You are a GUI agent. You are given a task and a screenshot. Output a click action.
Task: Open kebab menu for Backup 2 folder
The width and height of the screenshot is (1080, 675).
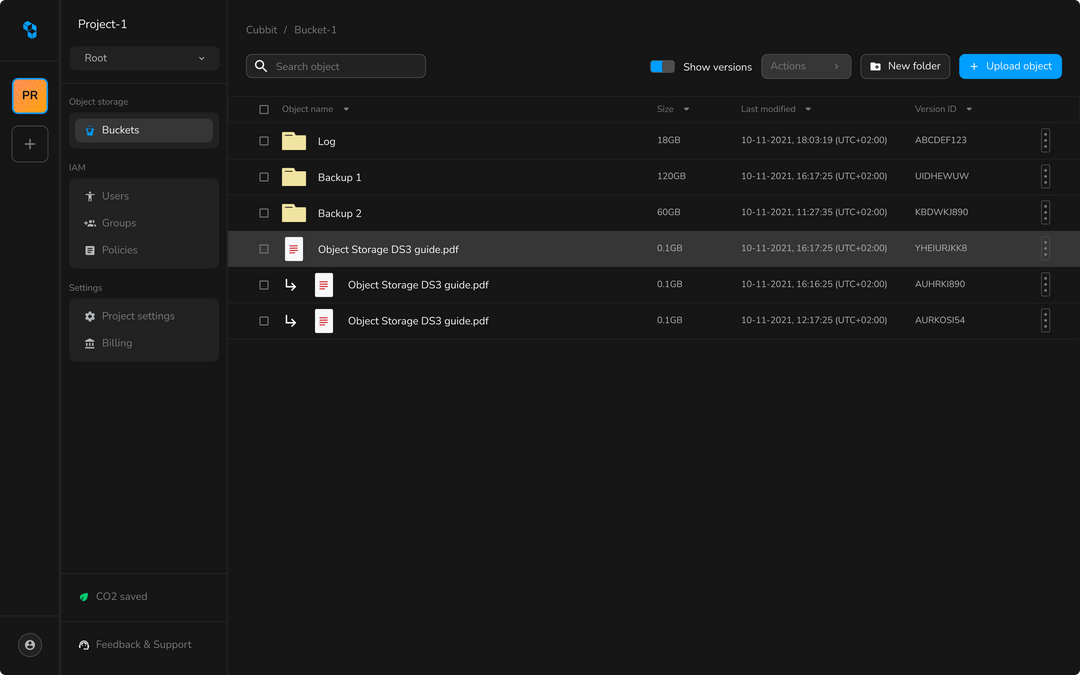[1045, 213]
